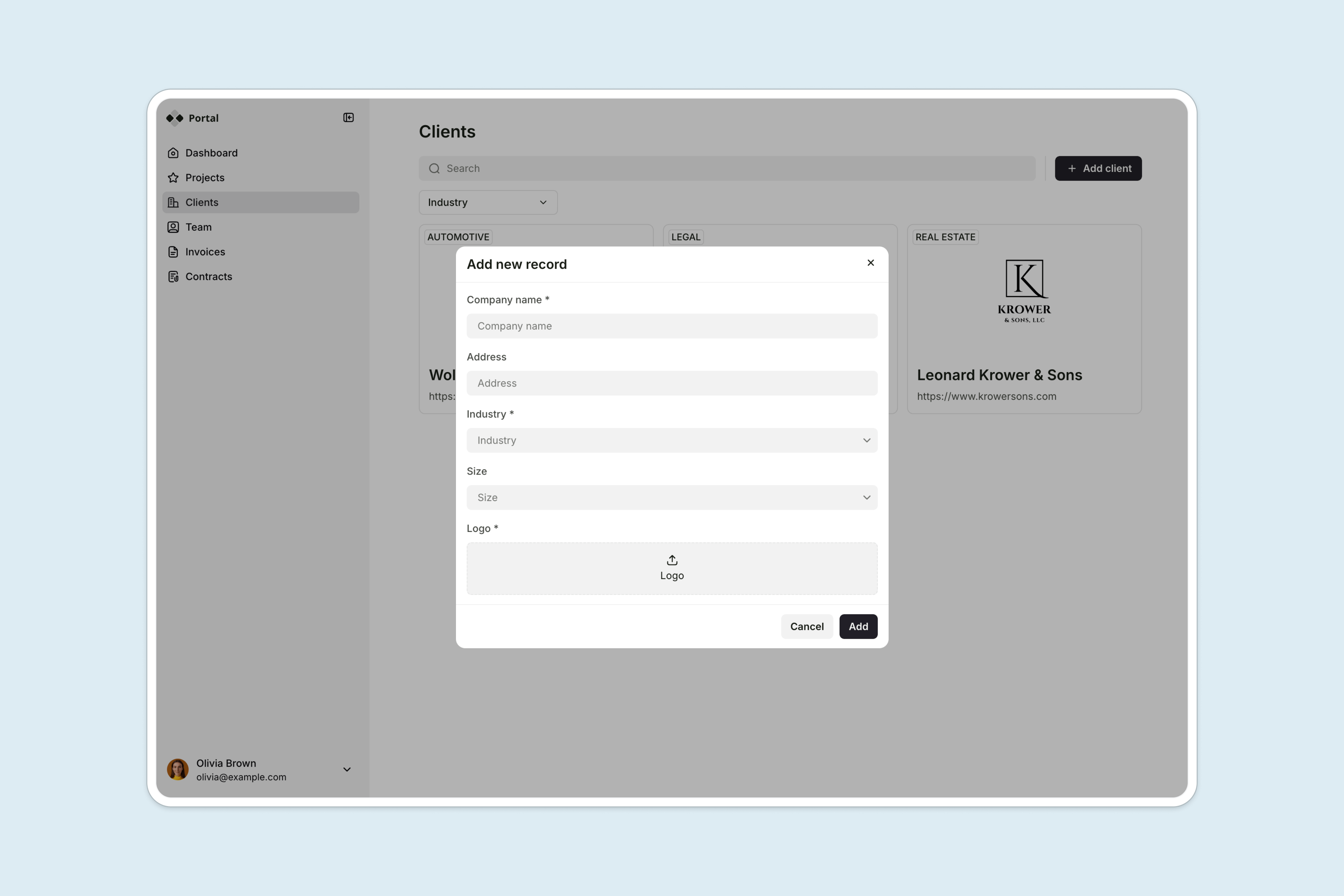Click the Company name input field

(671, 326)
